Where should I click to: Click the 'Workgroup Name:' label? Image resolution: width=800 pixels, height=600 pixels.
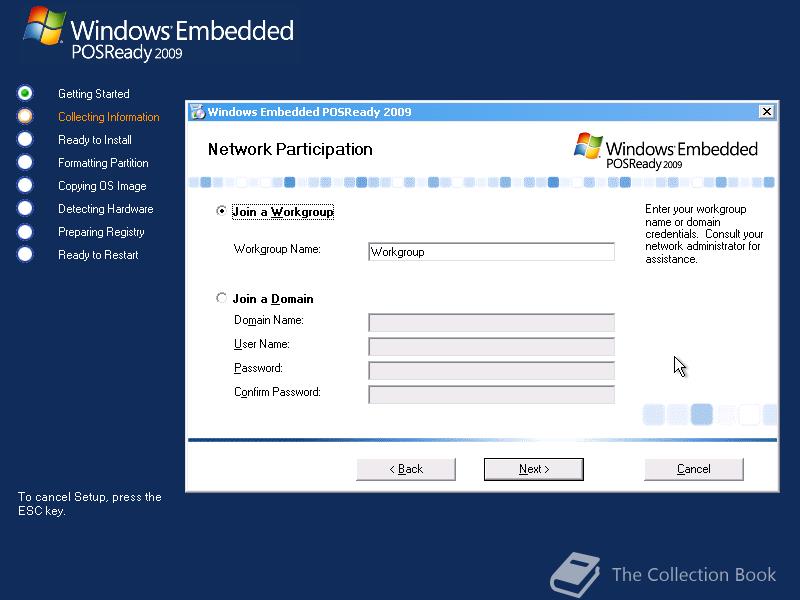click(x=277, y=249)
